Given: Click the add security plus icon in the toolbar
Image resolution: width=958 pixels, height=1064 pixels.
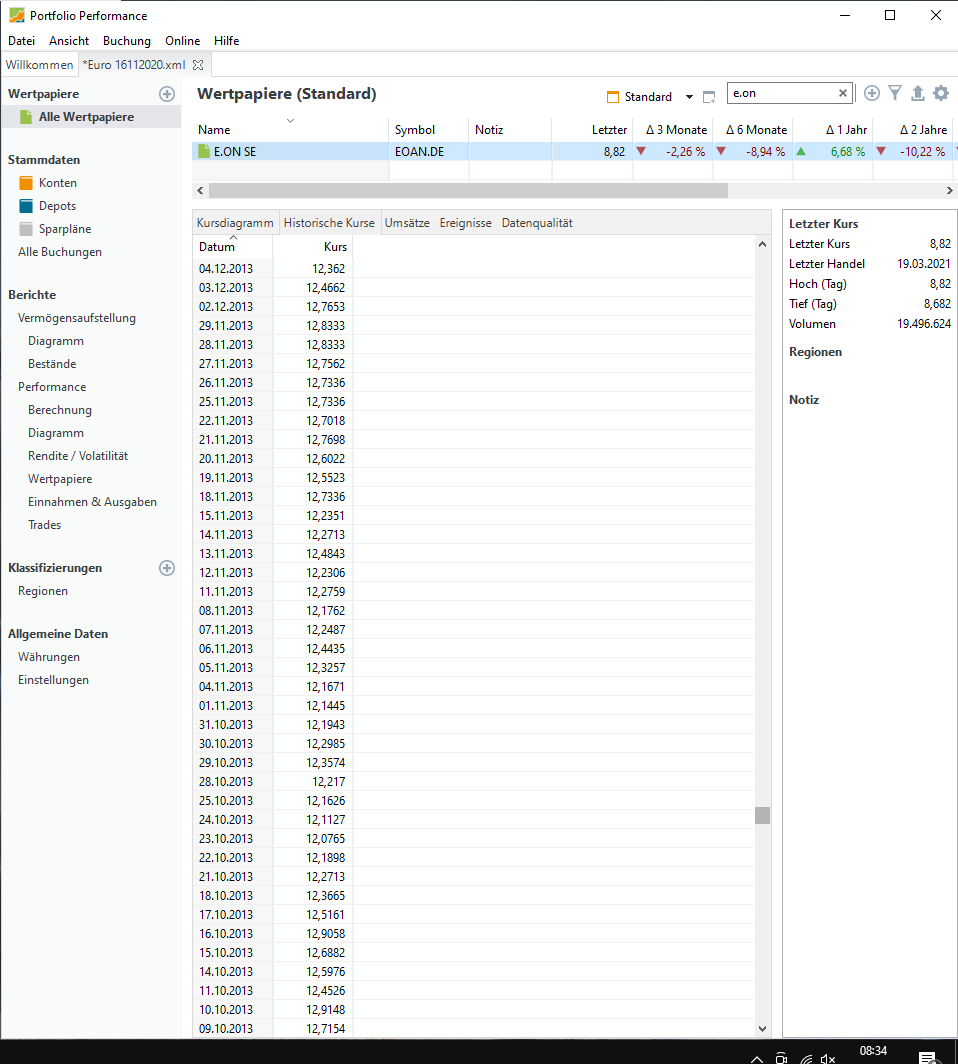Looking at the screenshot, I should click(x=872, y=93).
